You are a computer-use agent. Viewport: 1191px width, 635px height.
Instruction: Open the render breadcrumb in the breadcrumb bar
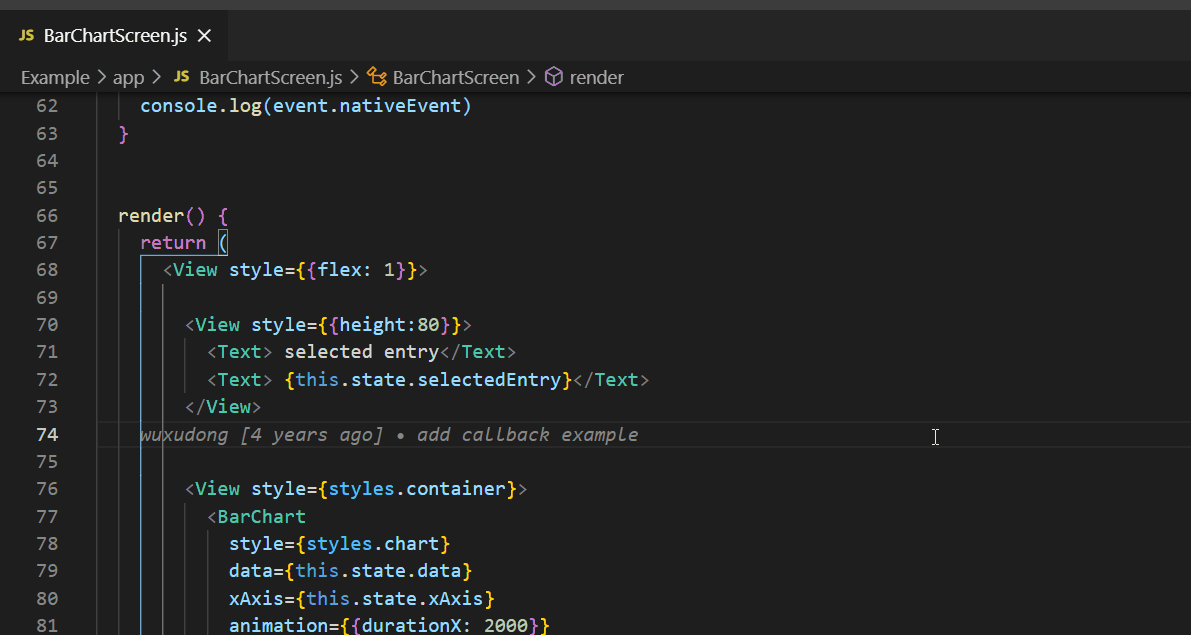[x=597, y=77]
